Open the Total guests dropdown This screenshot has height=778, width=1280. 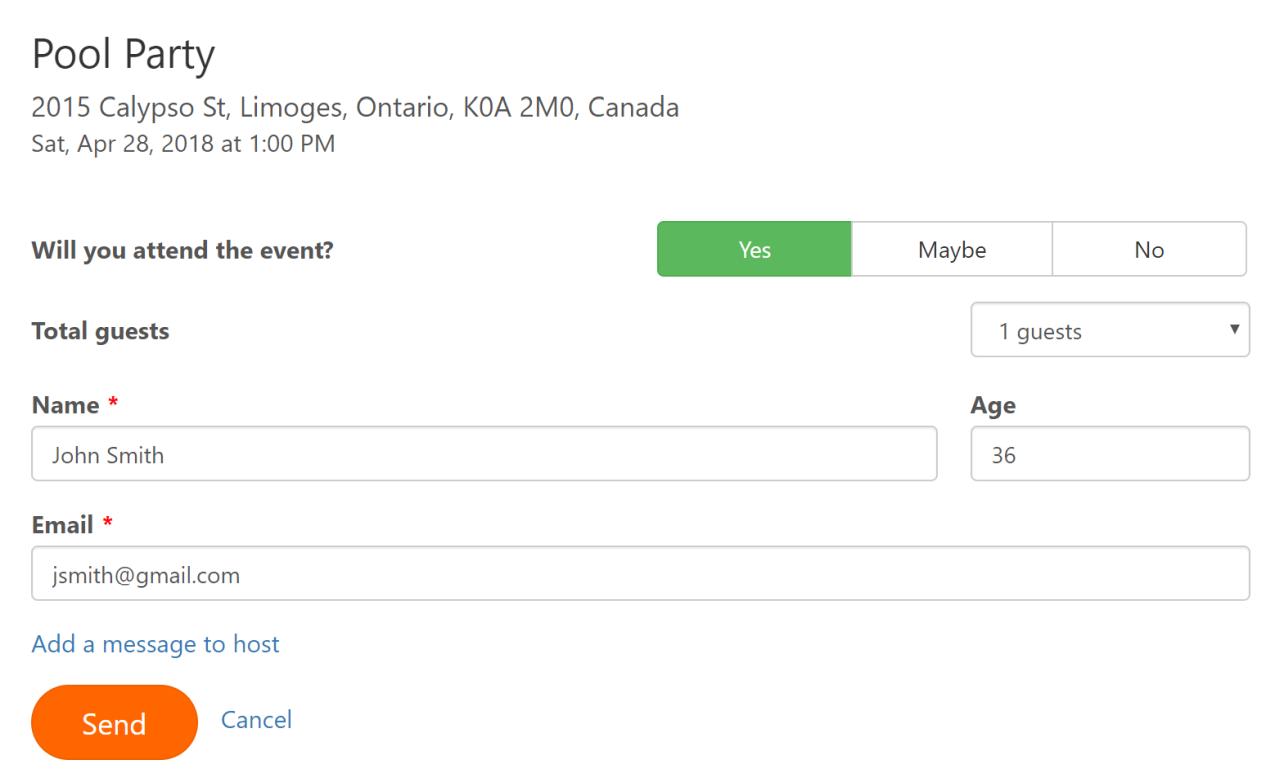click(1110, 330)
